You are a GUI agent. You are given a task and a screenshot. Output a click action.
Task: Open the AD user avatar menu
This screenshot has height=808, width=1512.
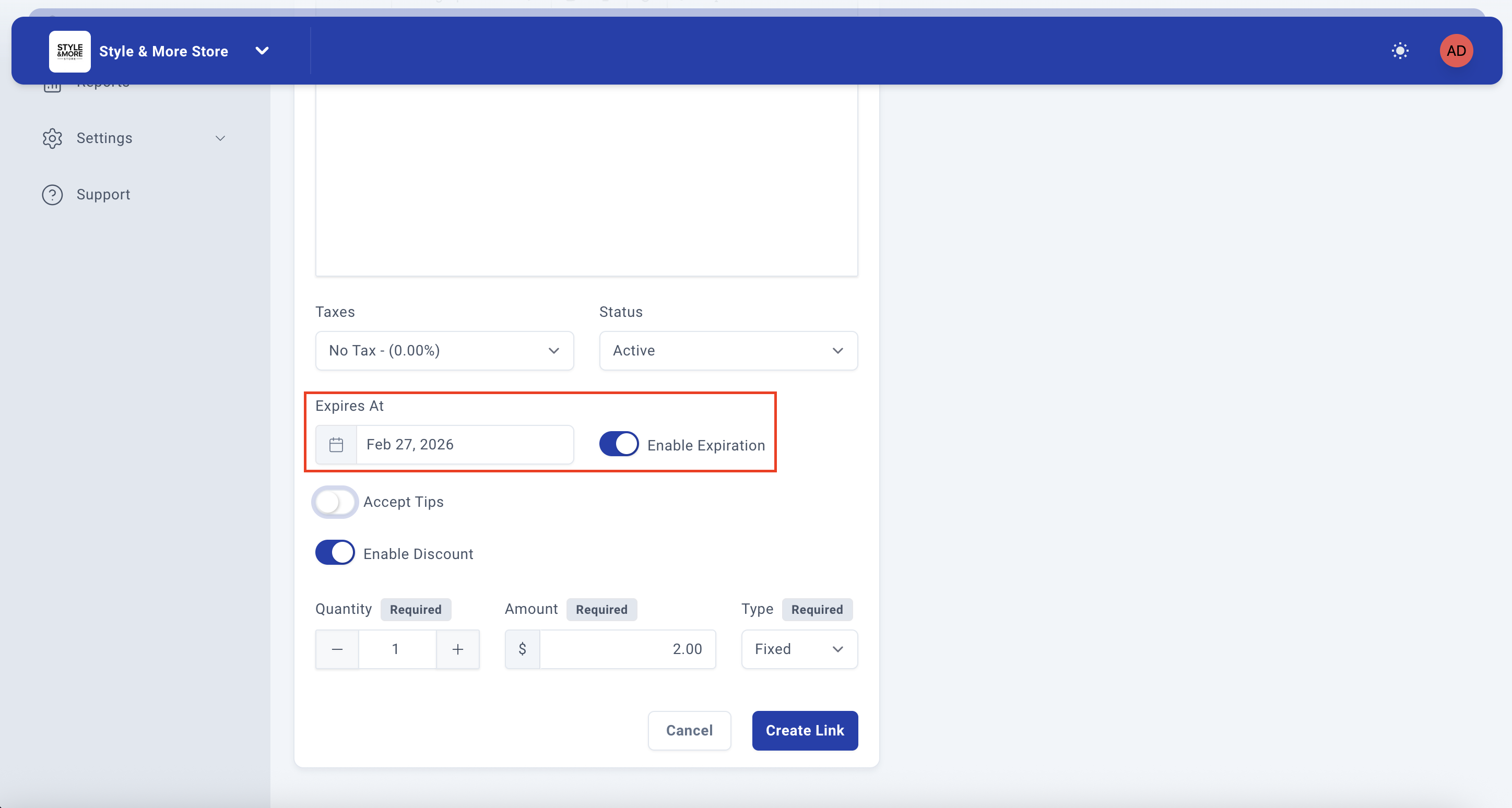tap(1456, 51)
